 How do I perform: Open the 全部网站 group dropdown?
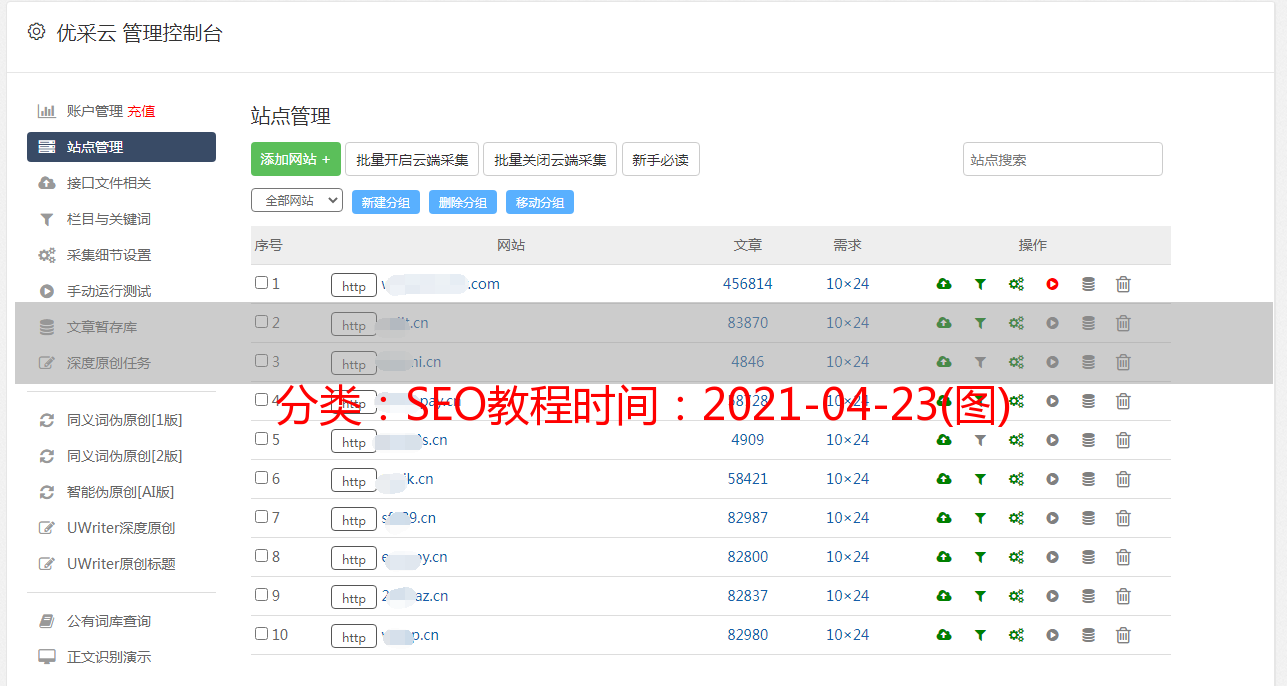[x=297, y=201]
